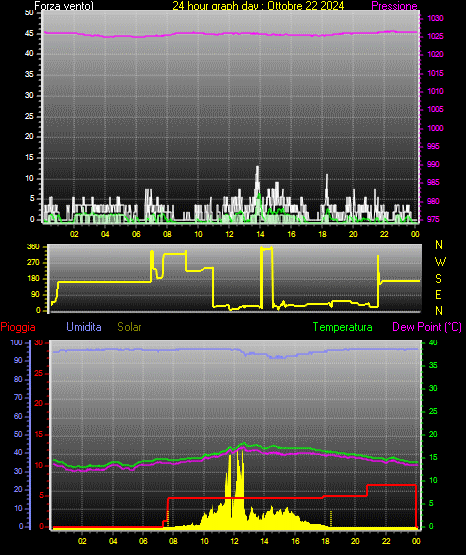Click the 1030 value on pressure axis
Screen dimensions: 466x555
point(435,18)
